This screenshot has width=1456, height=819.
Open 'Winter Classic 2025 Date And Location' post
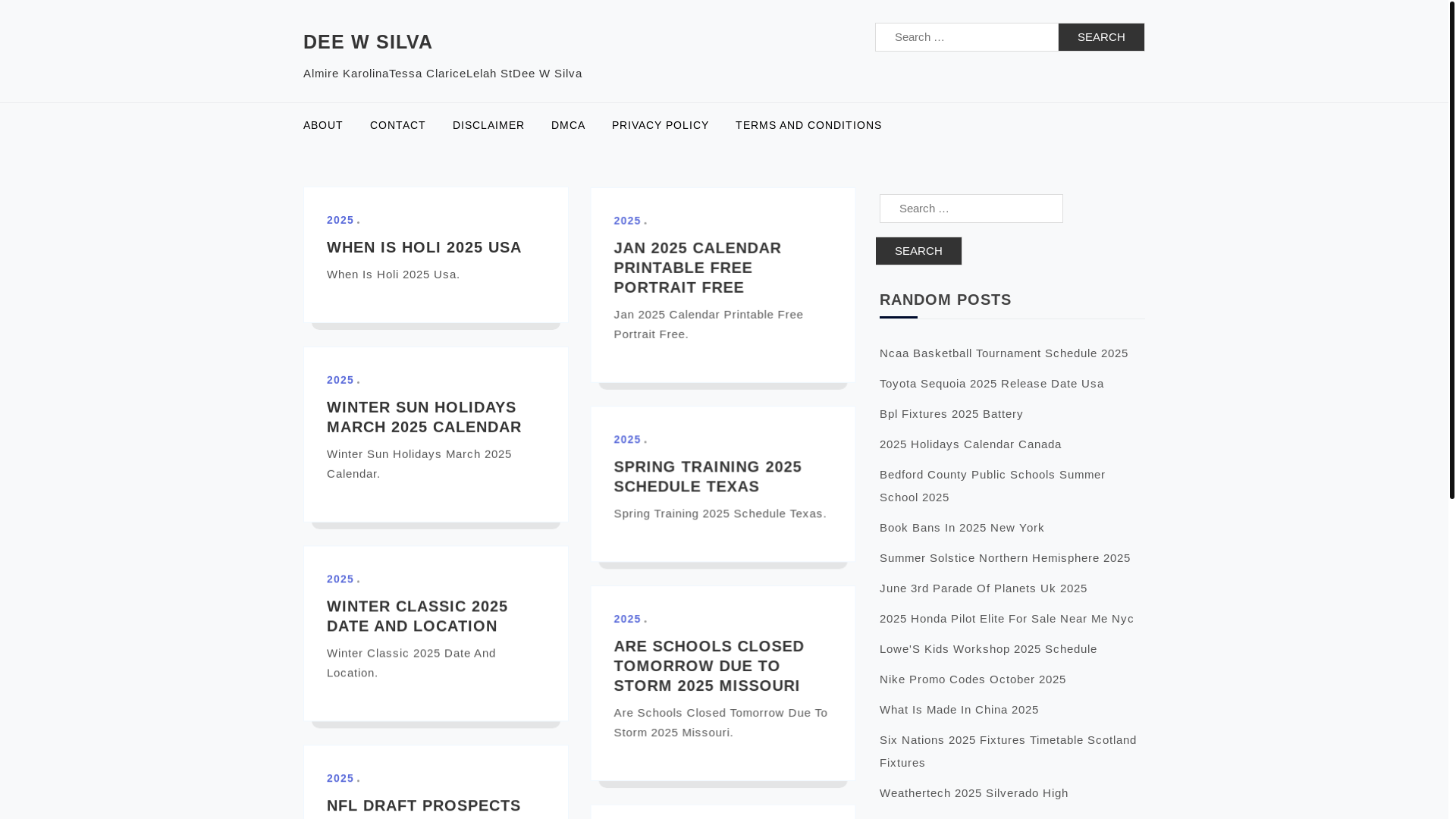pyautogui.click(x=417, y=616)
